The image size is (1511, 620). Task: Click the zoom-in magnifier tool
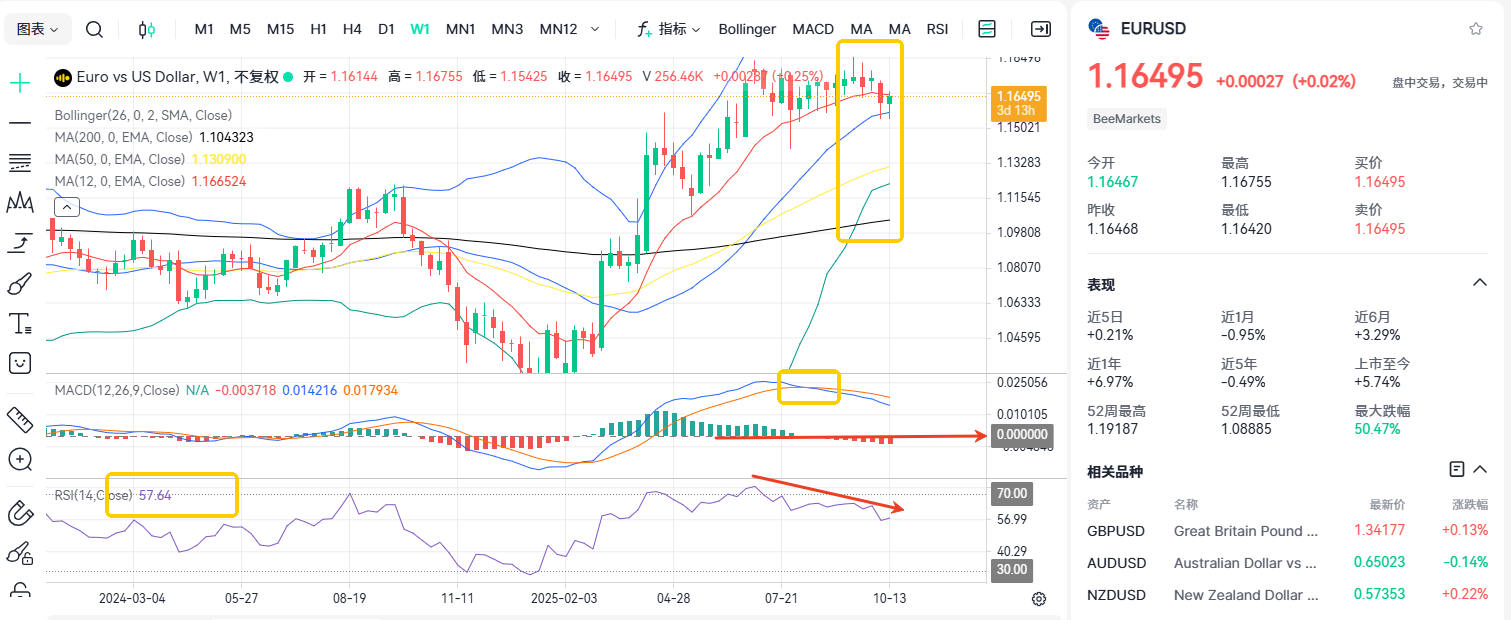tap(19, 459)
